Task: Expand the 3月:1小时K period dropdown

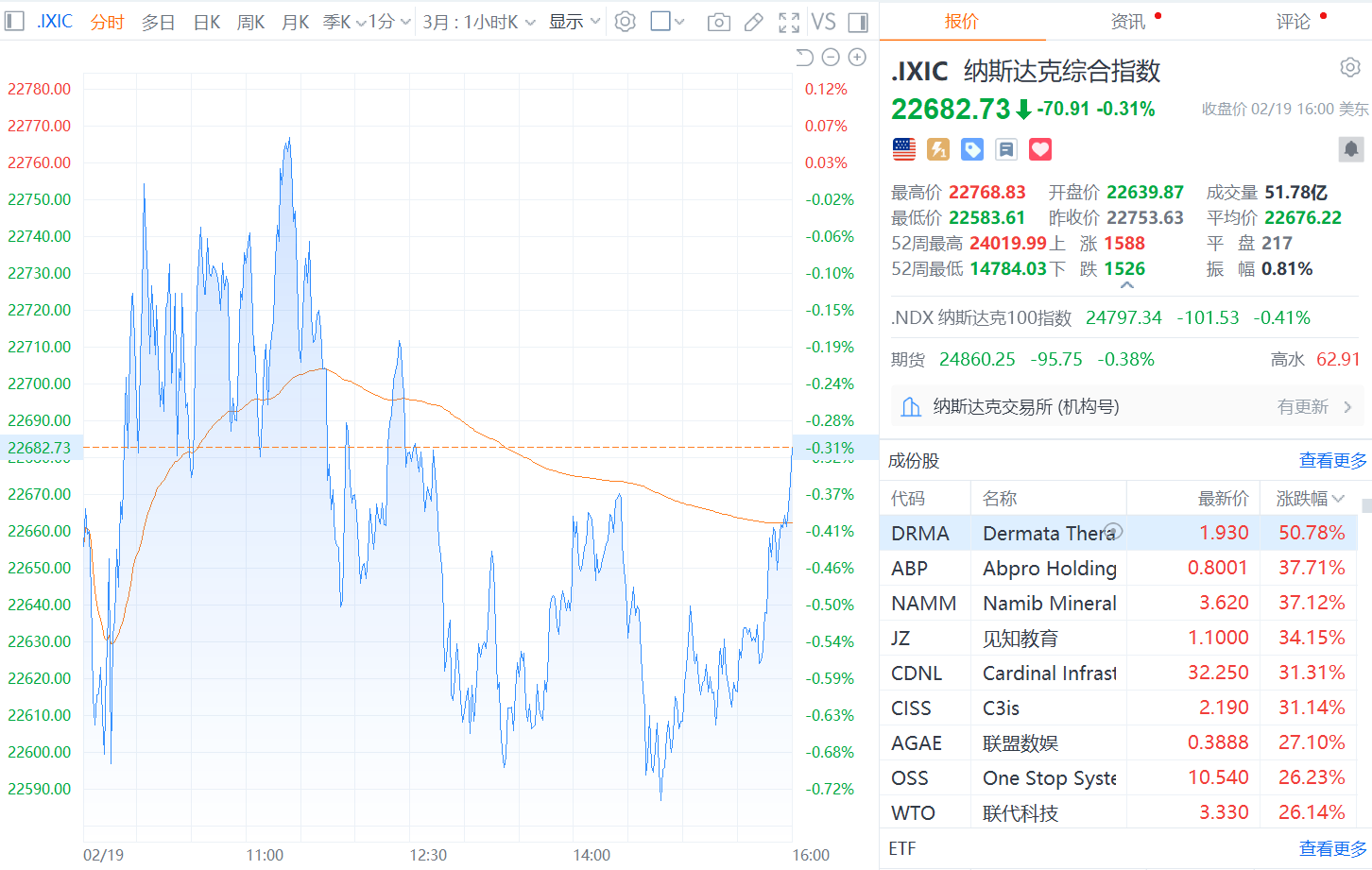Action: (478, 22)
